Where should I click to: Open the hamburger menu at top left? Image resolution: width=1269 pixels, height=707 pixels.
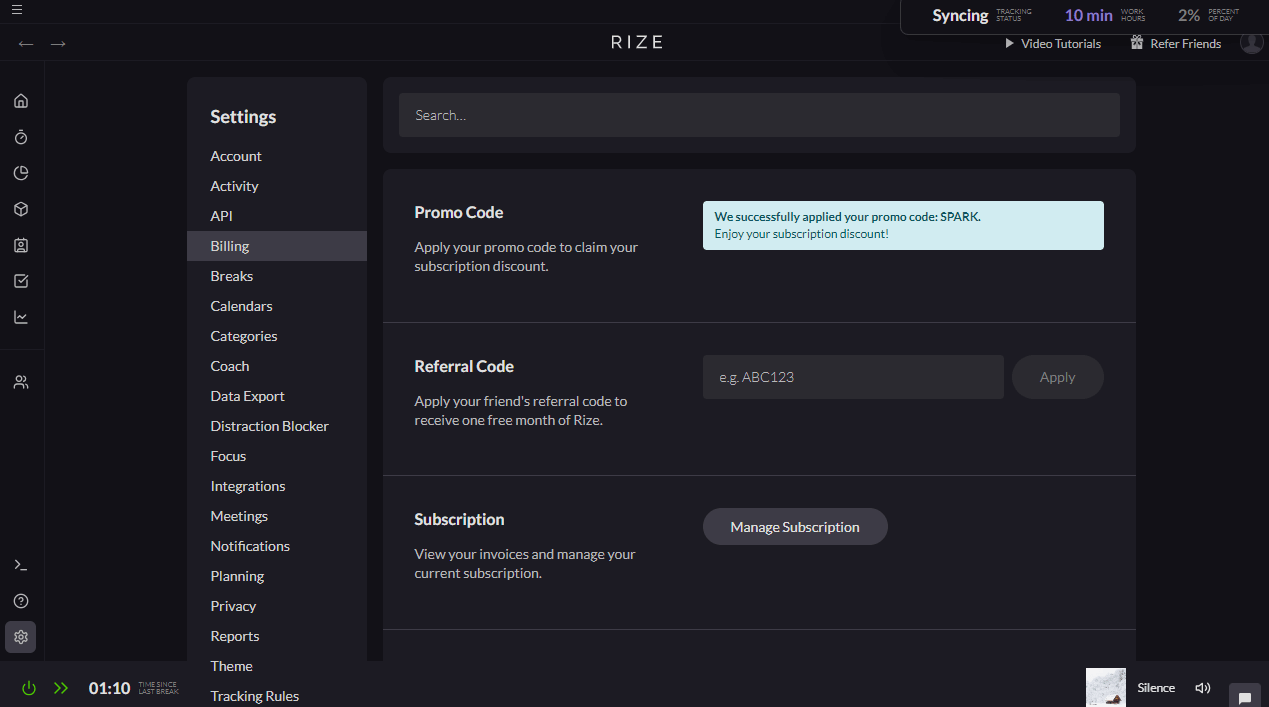(17, 10)
